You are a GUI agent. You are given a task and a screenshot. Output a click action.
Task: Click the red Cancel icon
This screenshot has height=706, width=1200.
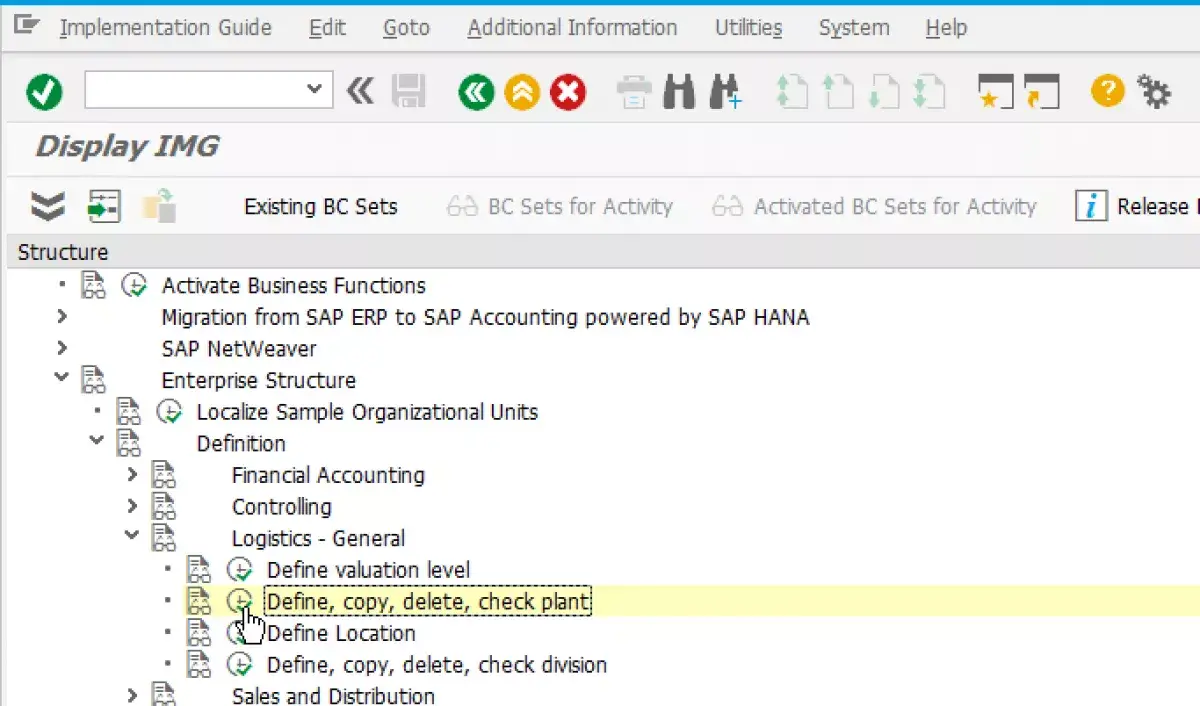click(x=568, y=93)
